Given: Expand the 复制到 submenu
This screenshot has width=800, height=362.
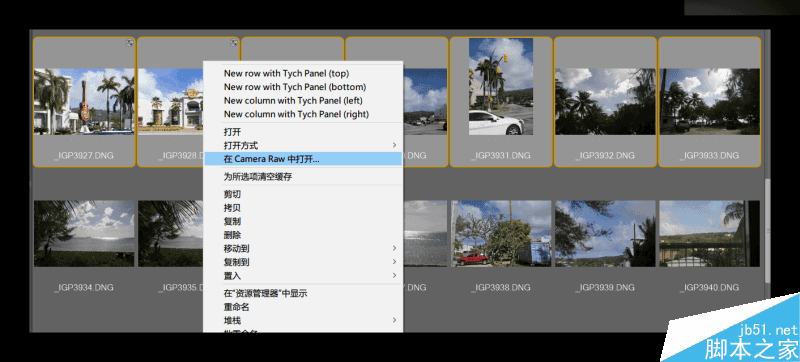Looking at the screenshot, I should 303,262.
